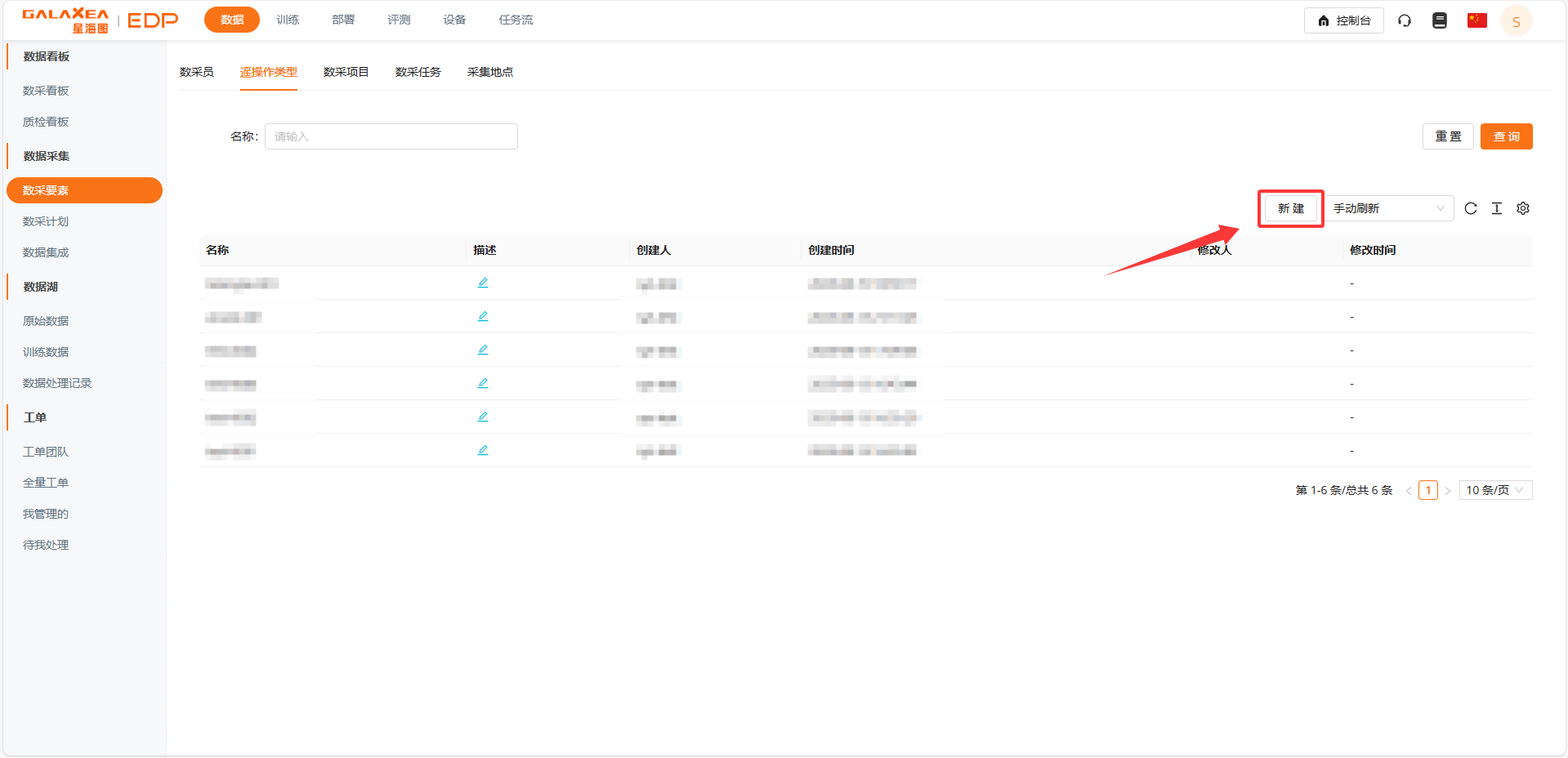Select 数采计划 in the left sidebar
Screen dimensions: 1568x758
46,221
